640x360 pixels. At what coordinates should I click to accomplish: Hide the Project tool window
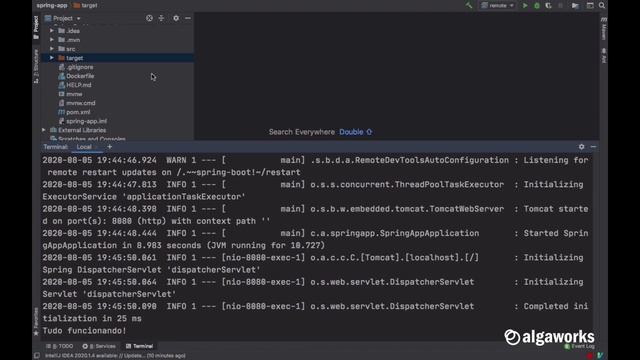pos(188,18)
